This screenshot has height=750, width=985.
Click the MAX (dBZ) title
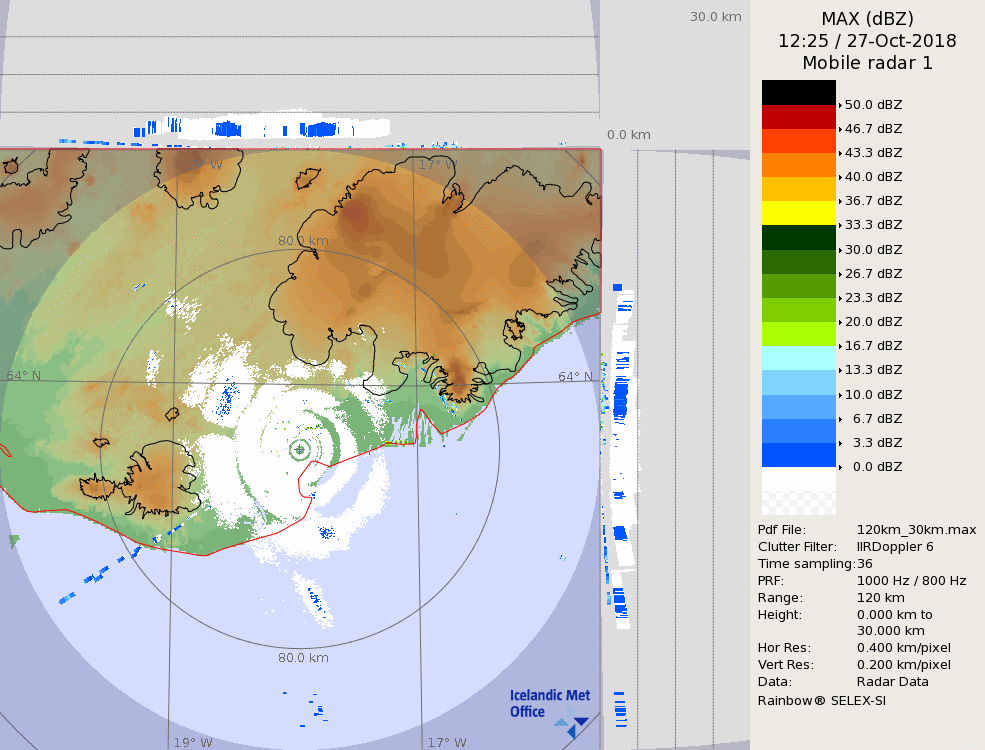[867, 18]
